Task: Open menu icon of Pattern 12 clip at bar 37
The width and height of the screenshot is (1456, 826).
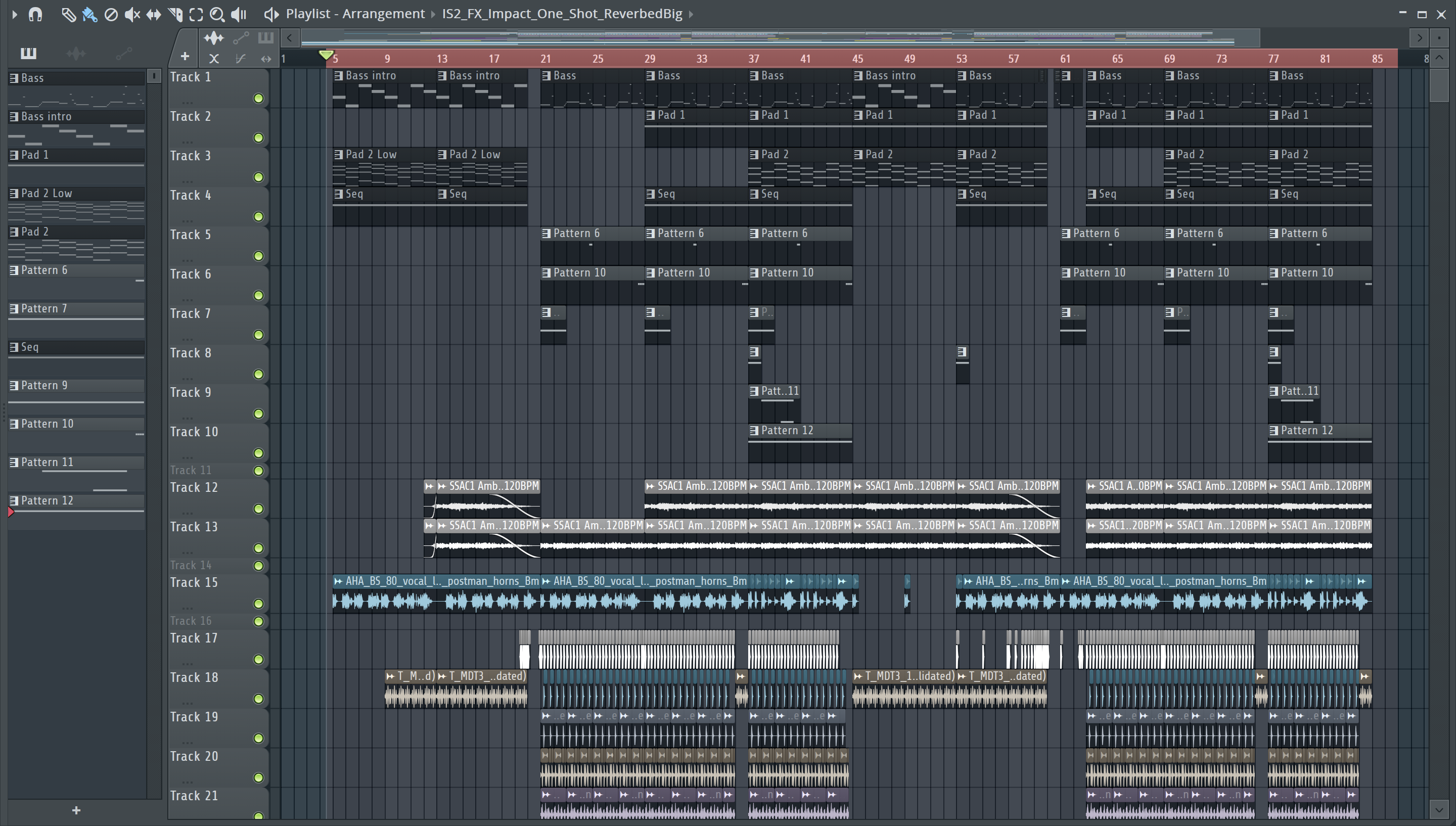Action: click(754, 431)
